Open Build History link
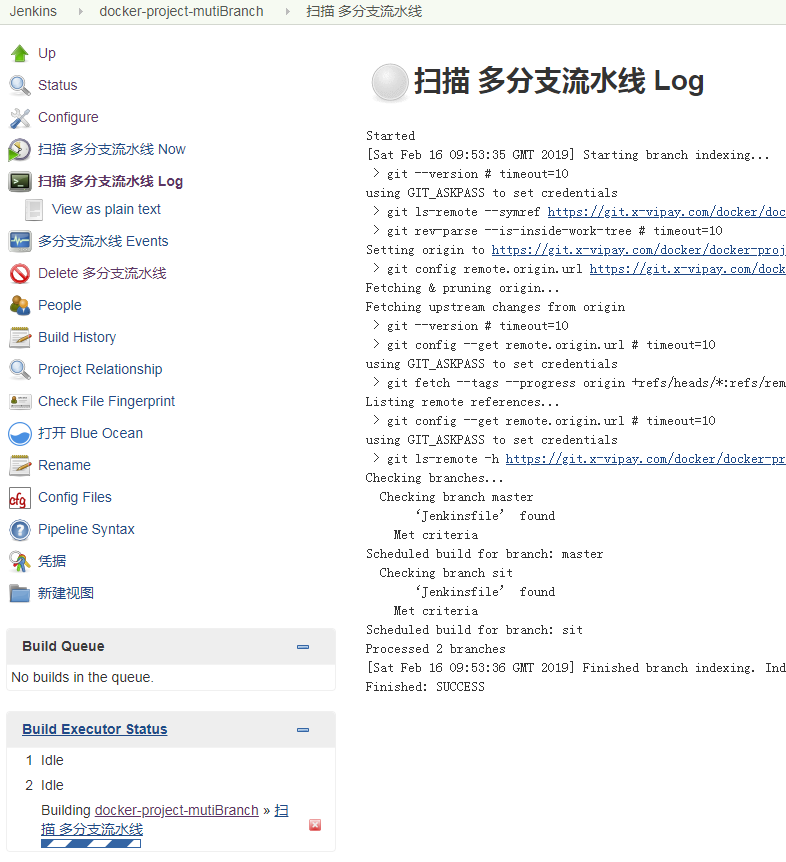The image size is (786, 862). tap(77, 337)
